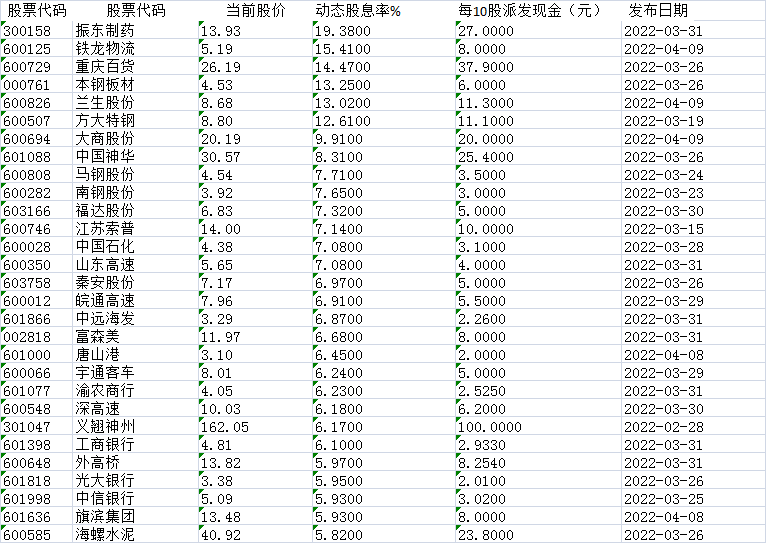This screenshot has width=766, height=543.
Task: Click the stock name 振东制药
Action: click(x=105, y=31)
